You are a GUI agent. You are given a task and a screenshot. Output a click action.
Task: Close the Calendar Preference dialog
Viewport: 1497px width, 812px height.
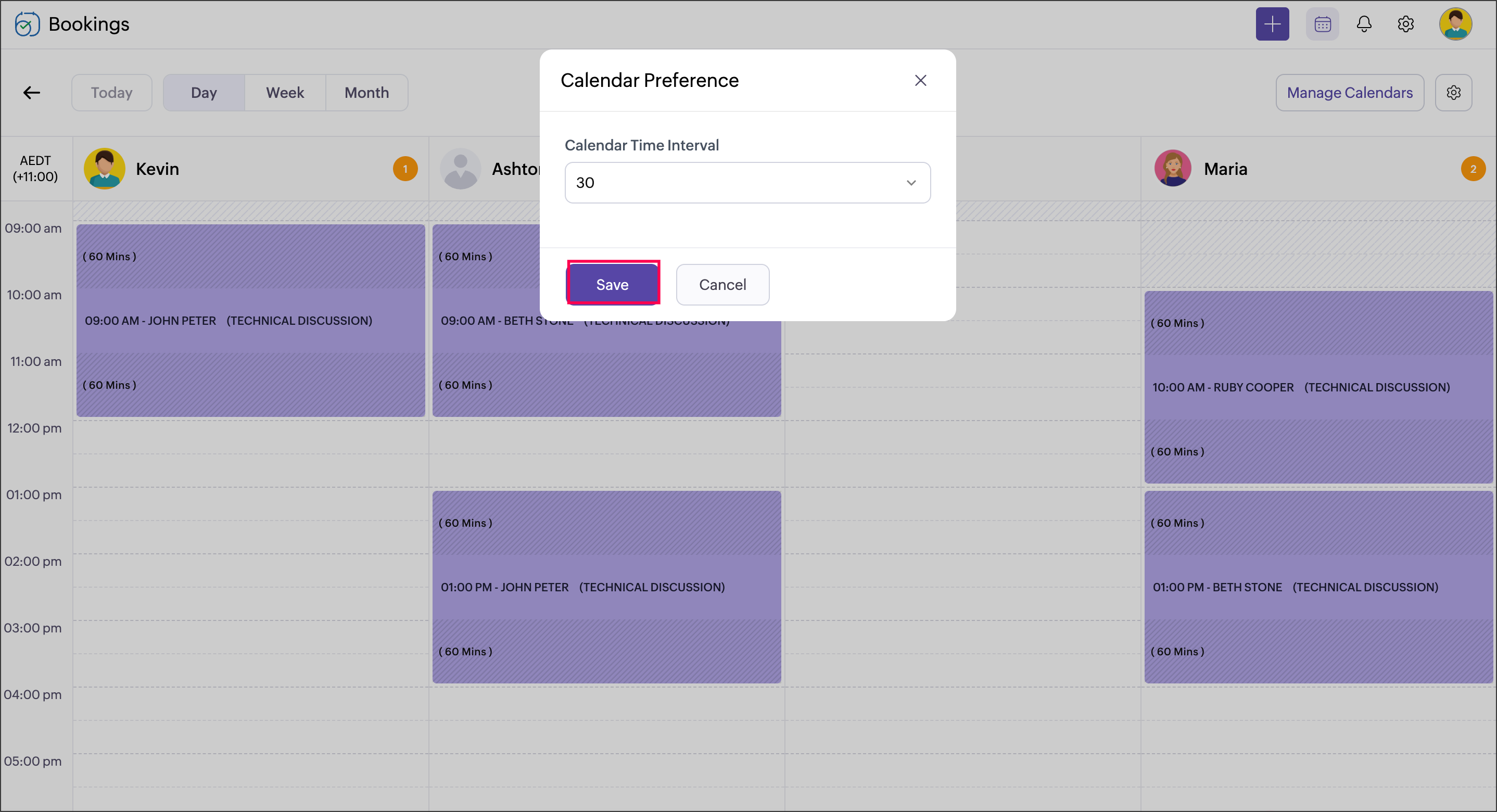click(x=920, y=80)
